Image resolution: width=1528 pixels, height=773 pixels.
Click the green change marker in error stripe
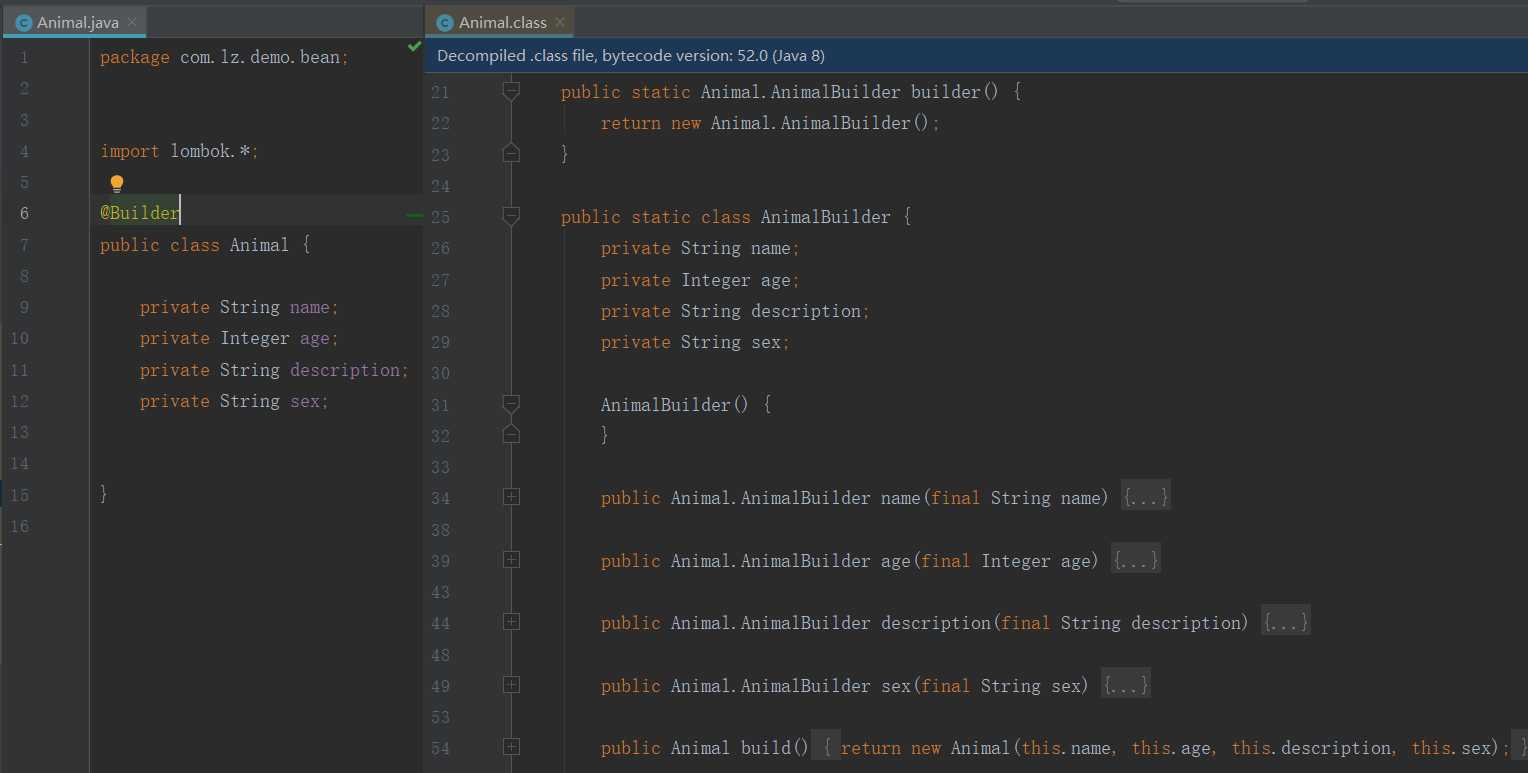[414, 214]
